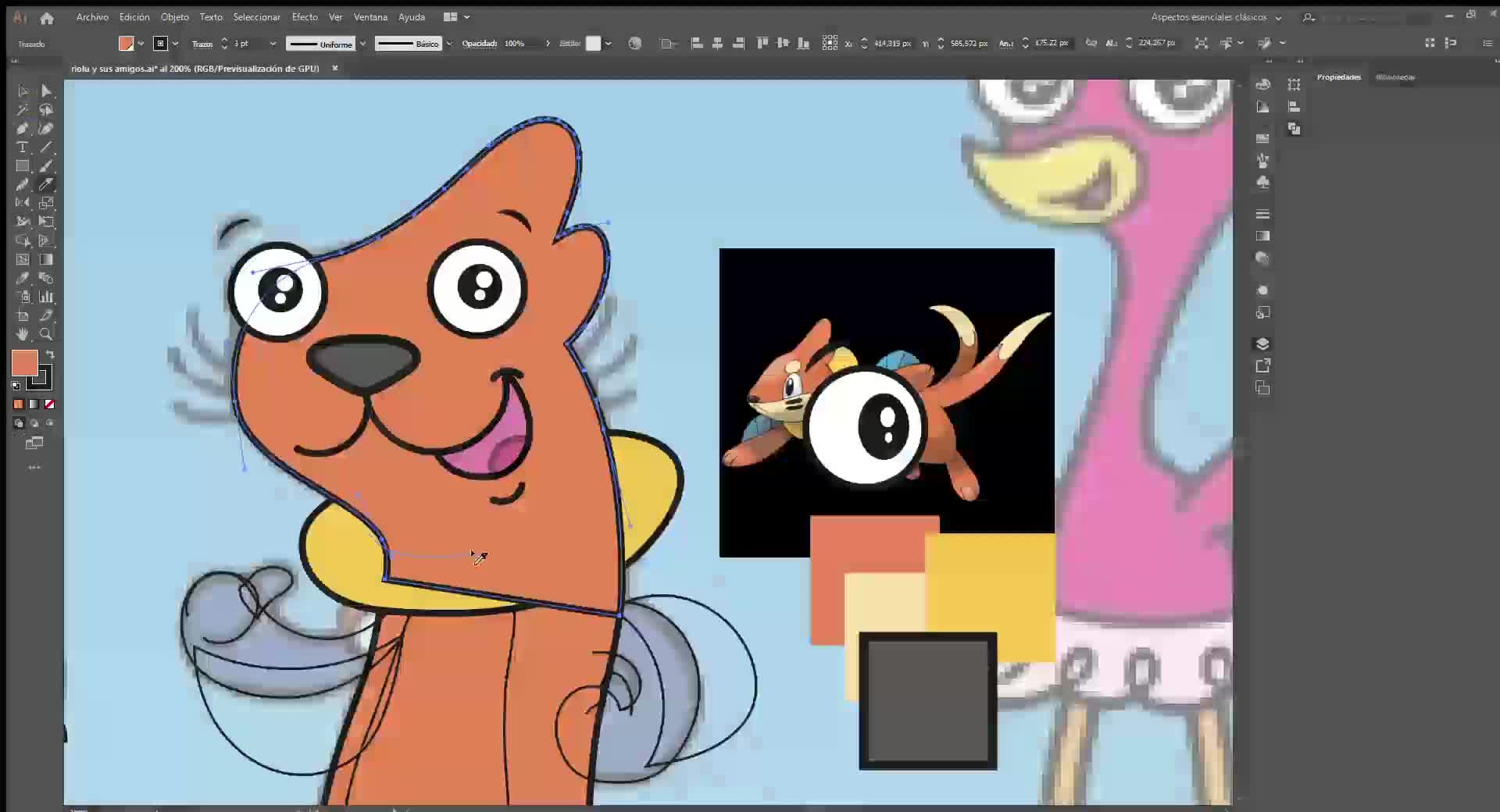Select the Rectangle tool
The height and width of the screenshot is (812, 1500).
(x=23, y=166)
